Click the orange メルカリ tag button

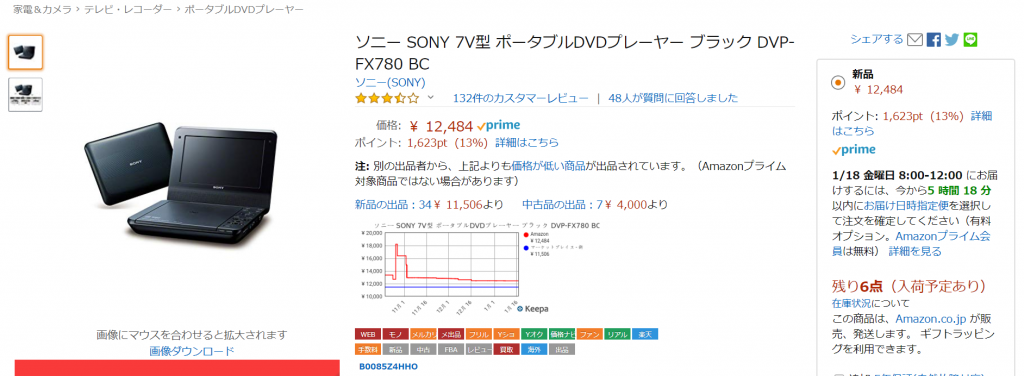(x=423, y=334)
